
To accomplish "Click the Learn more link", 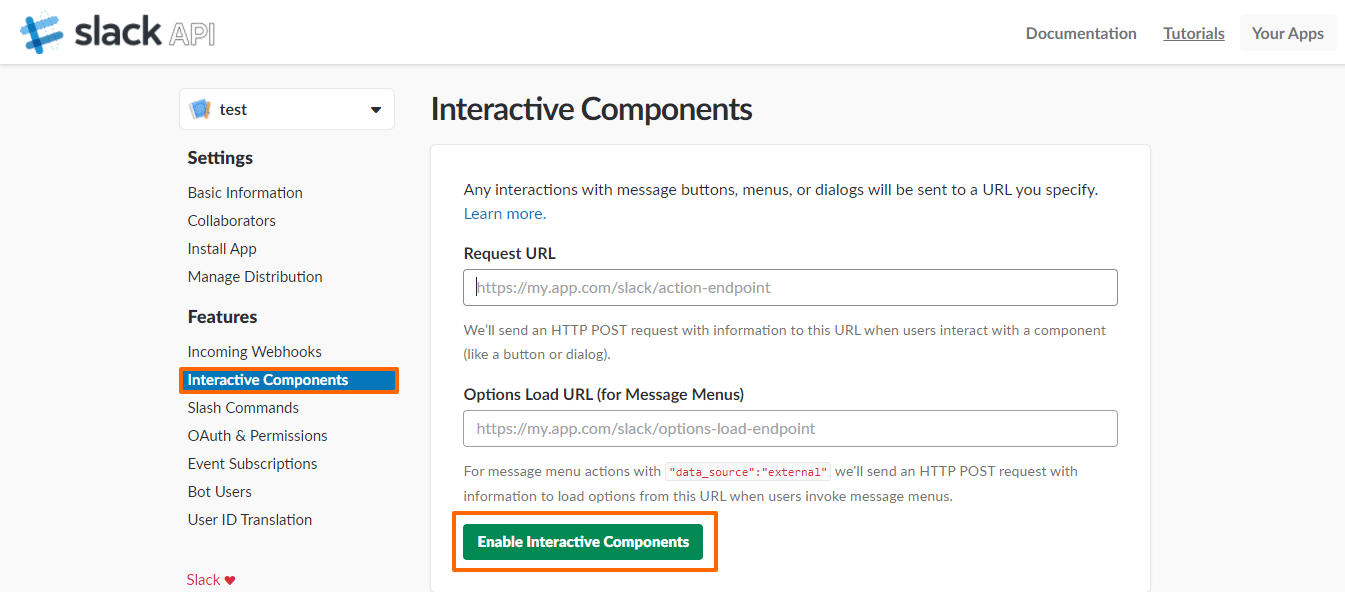I will [x=504, y=213].
